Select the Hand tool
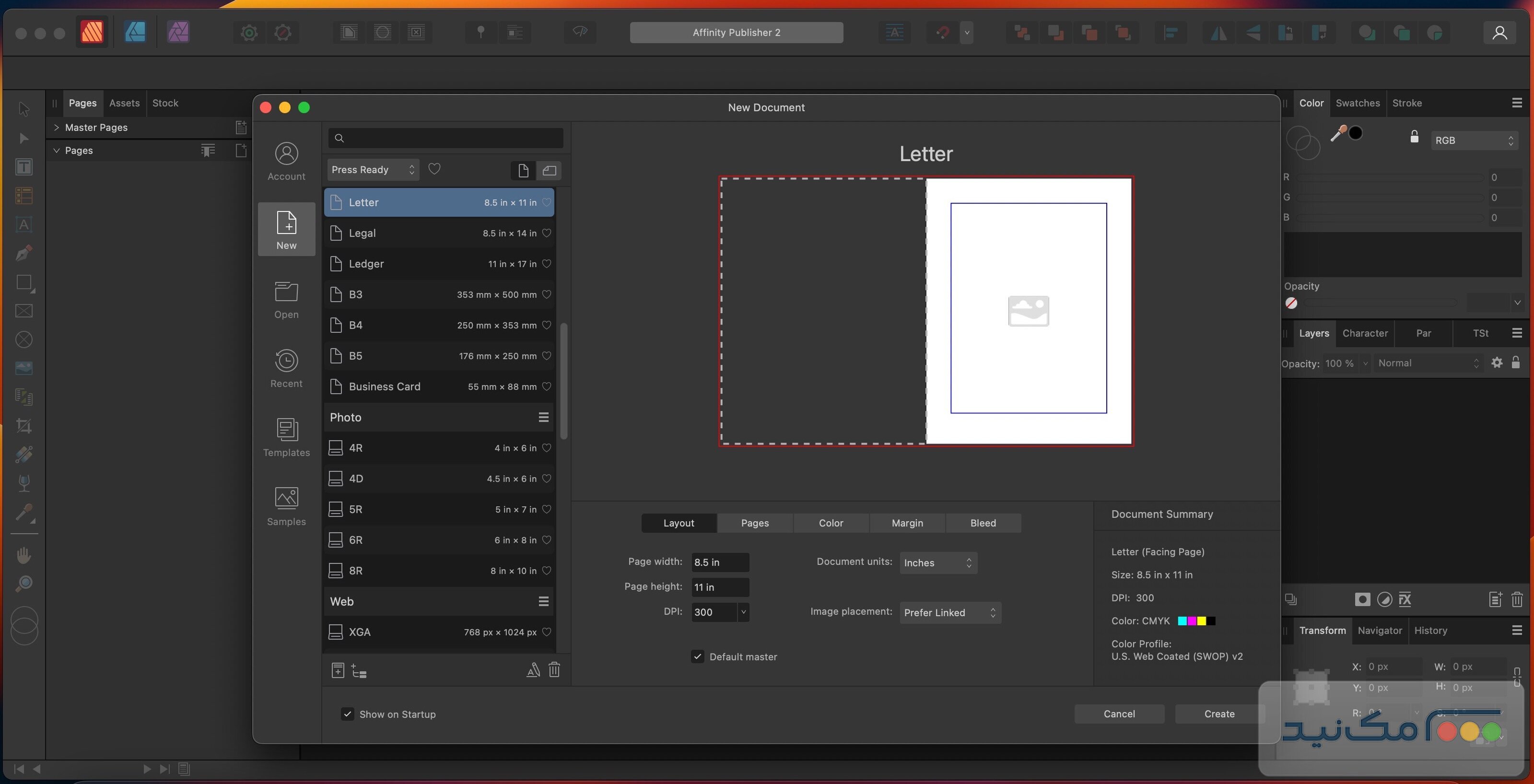 [24, 554]
